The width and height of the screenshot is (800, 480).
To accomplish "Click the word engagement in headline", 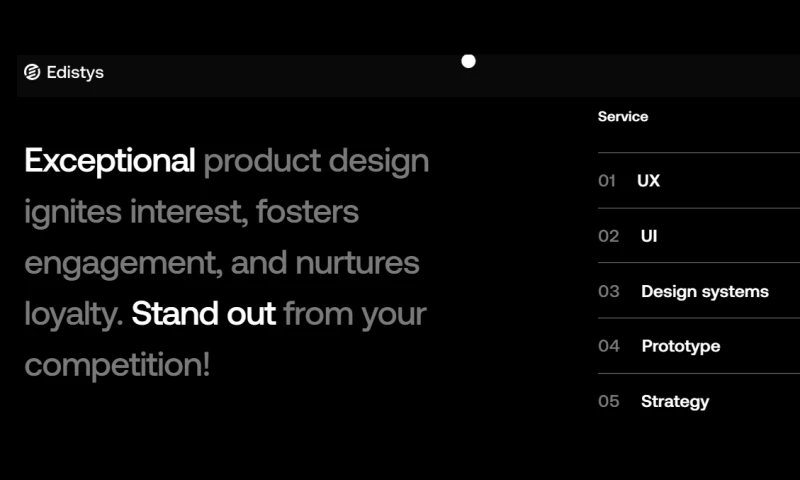I will [x=121, y=262].
